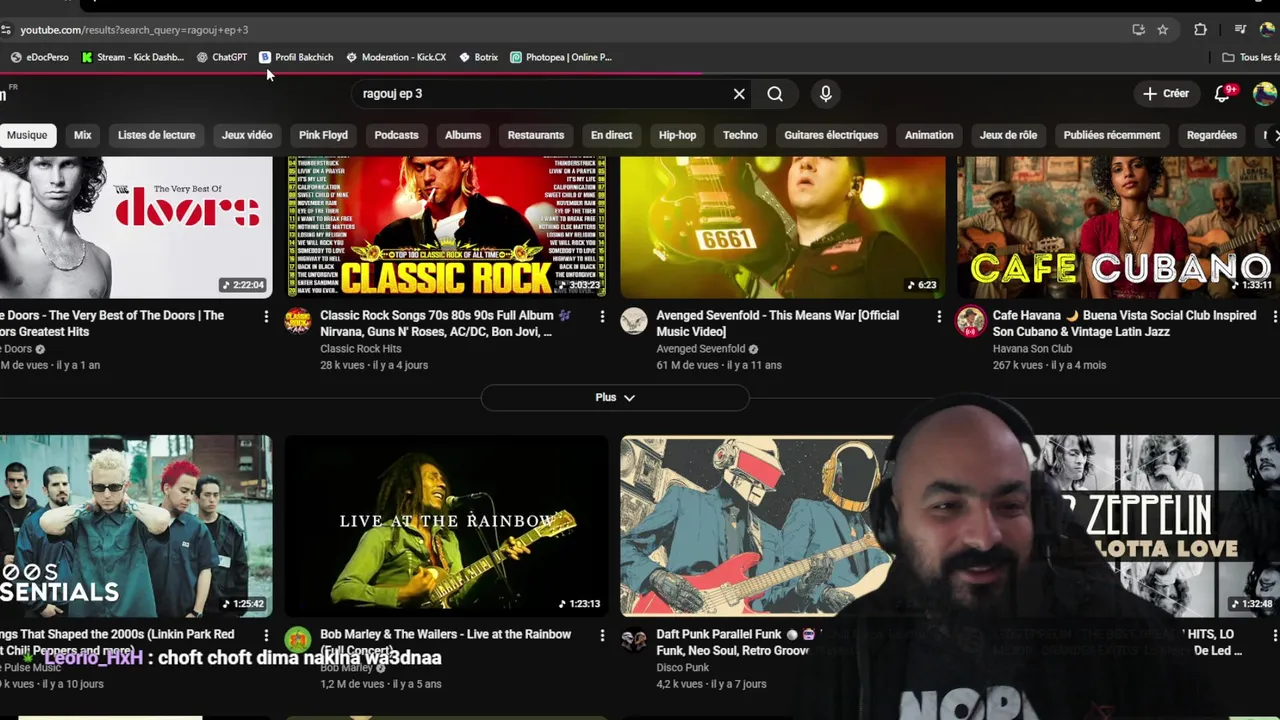This screenshot has width=1280, height=720.
Task: Open options menu for Classic Rock Songs video
Action: [602, 316]
